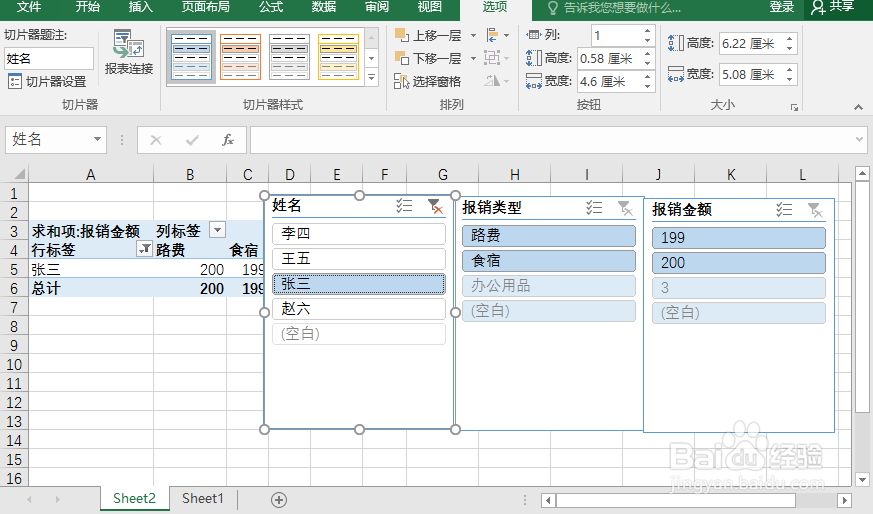The width and height of the screenshot is (873, 514).
Task: Select 199 in 报销金额 slicer
Action: [x=739, y=238]
